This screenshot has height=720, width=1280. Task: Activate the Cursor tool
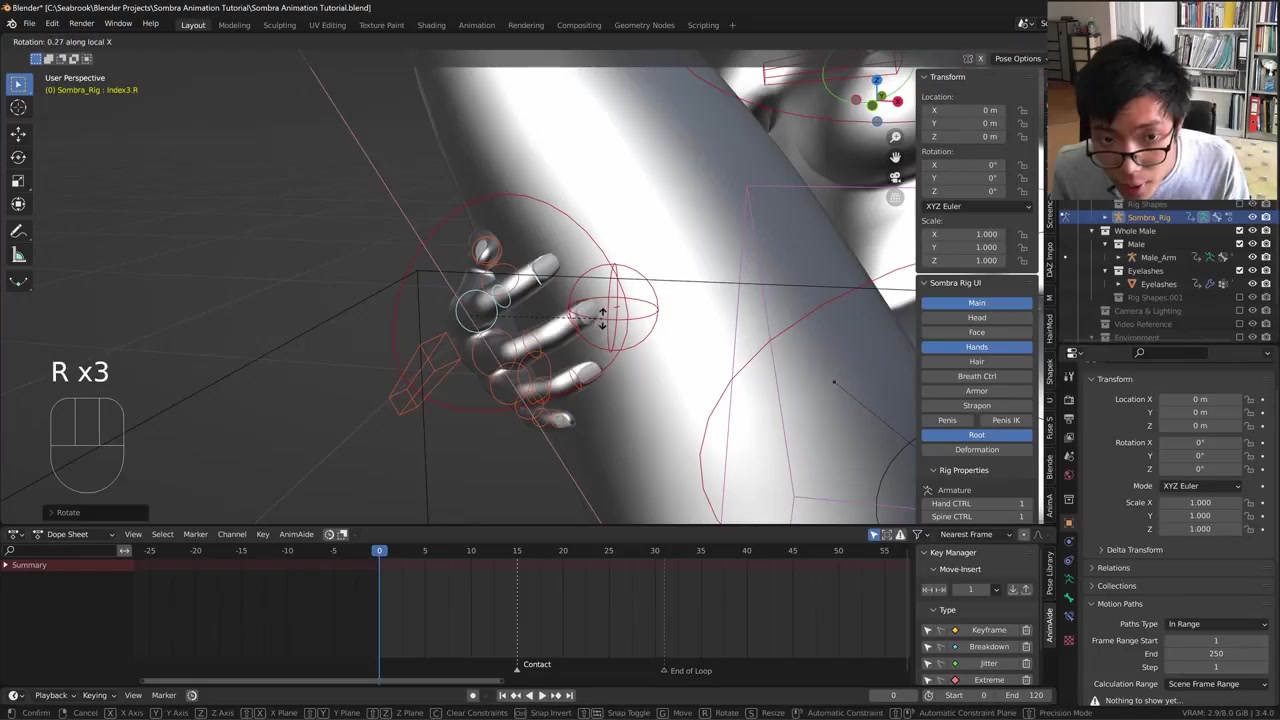(18, 108)
